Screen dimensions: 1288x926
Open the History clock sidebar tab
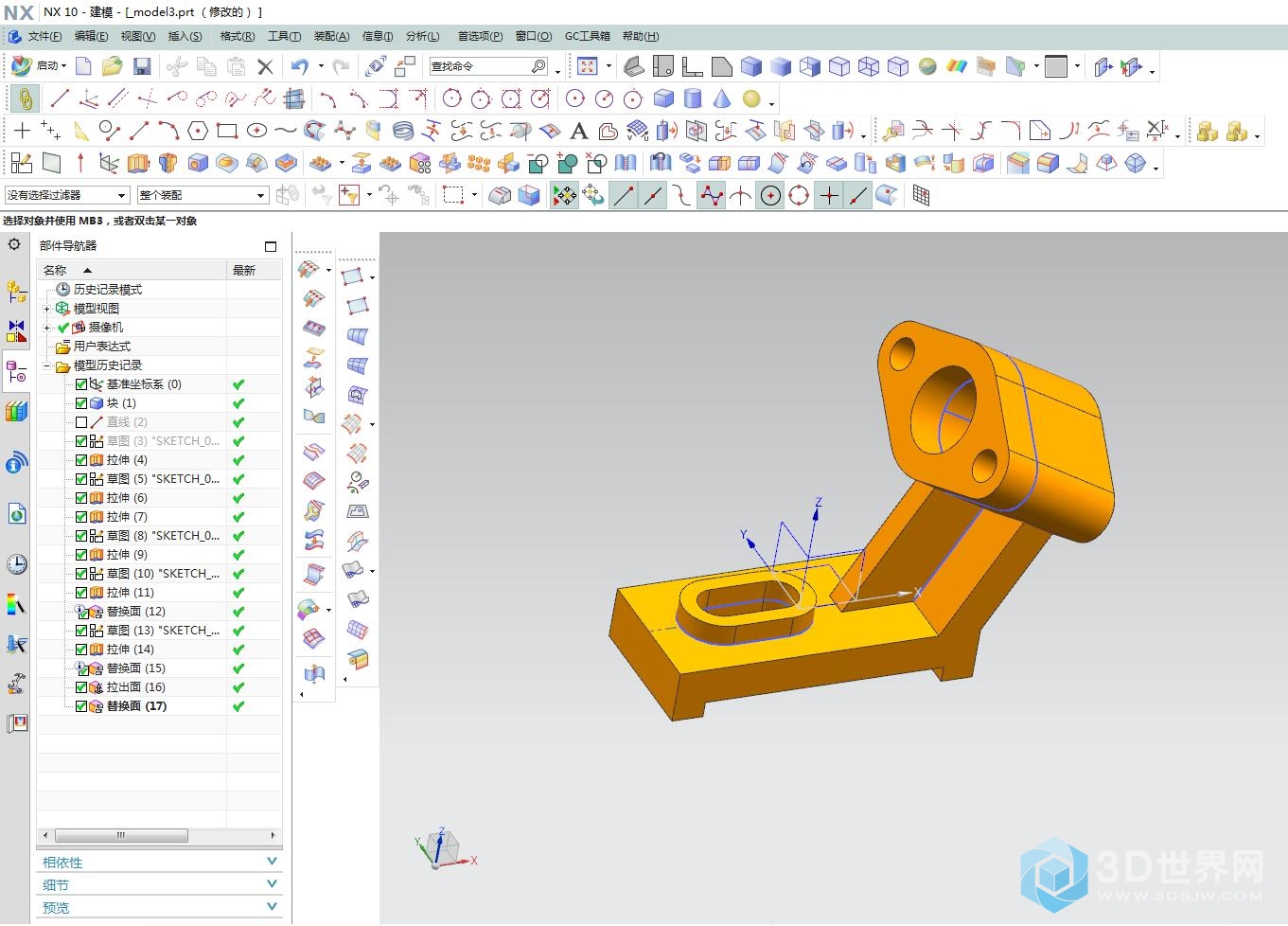point(16,564)
